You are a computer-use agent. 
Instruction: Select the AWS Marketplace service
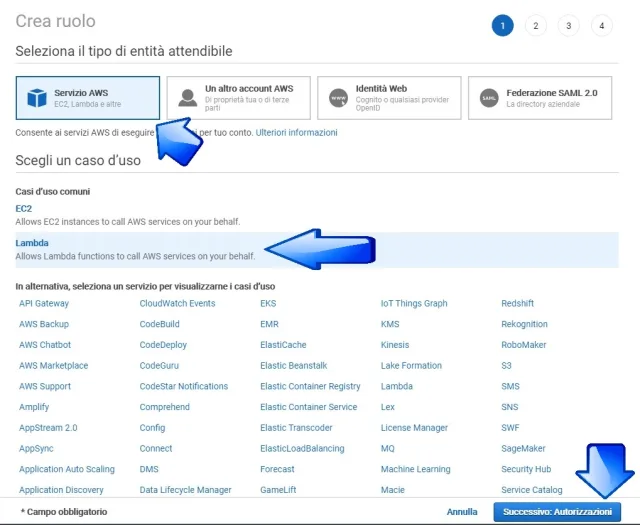pos(53,365)
